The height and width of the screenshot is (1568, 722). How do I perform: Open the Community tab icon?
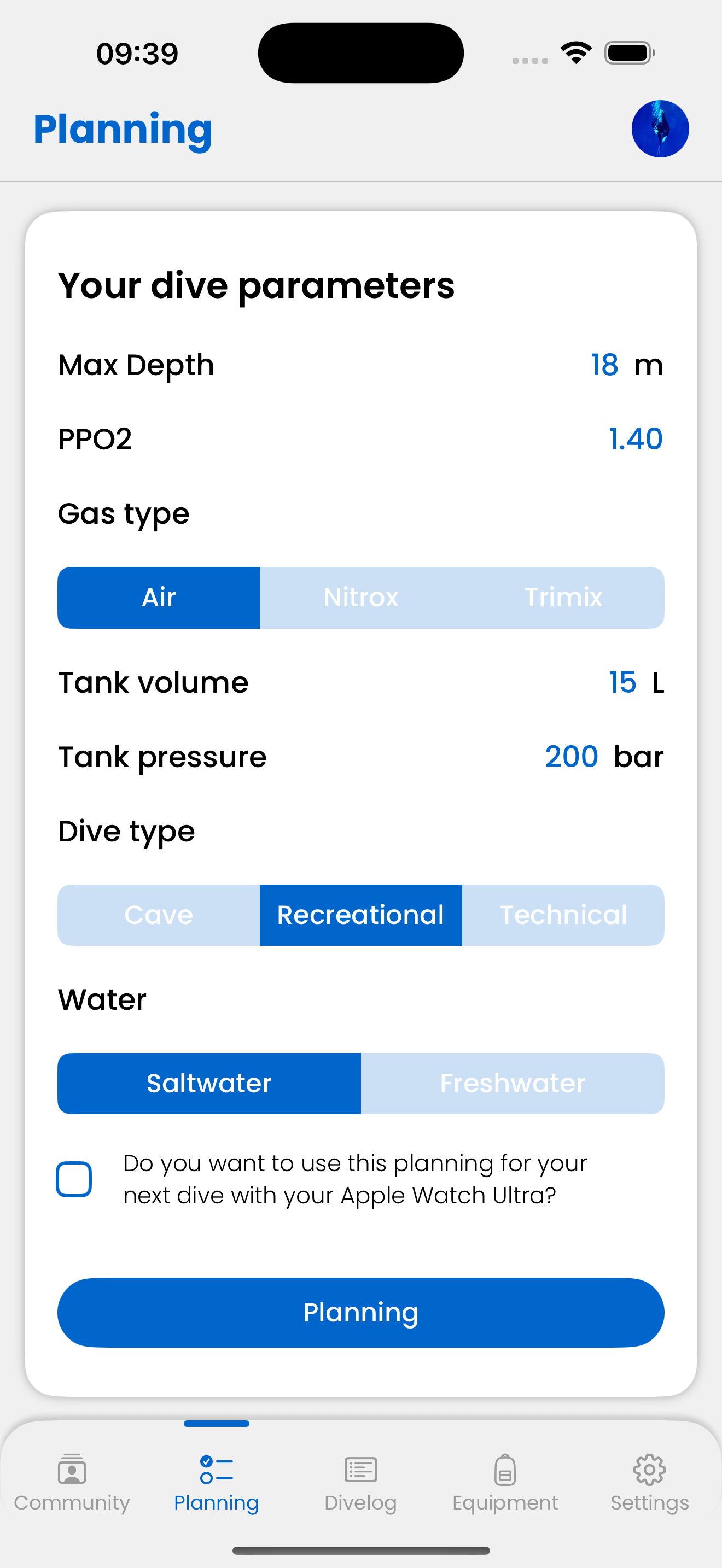tap(72, 1470)
